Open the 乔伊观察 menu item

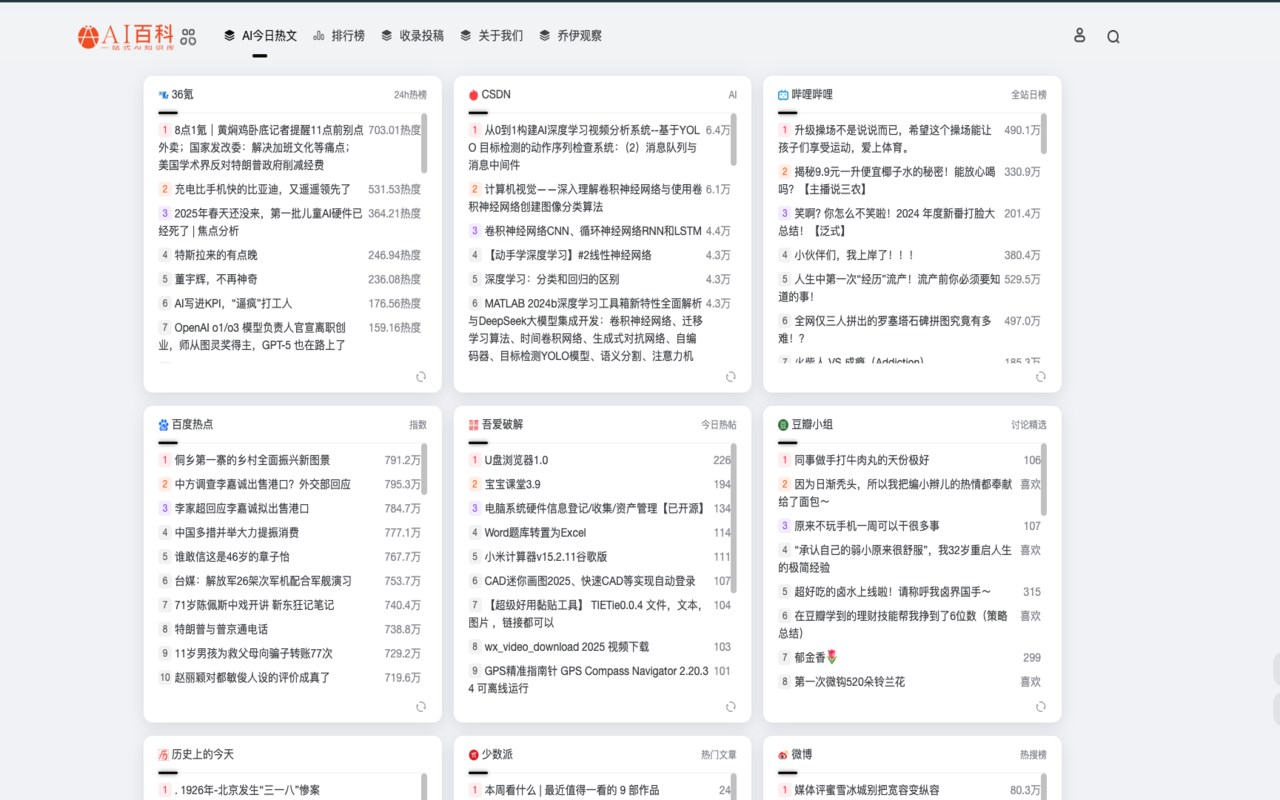click(570, 36)
